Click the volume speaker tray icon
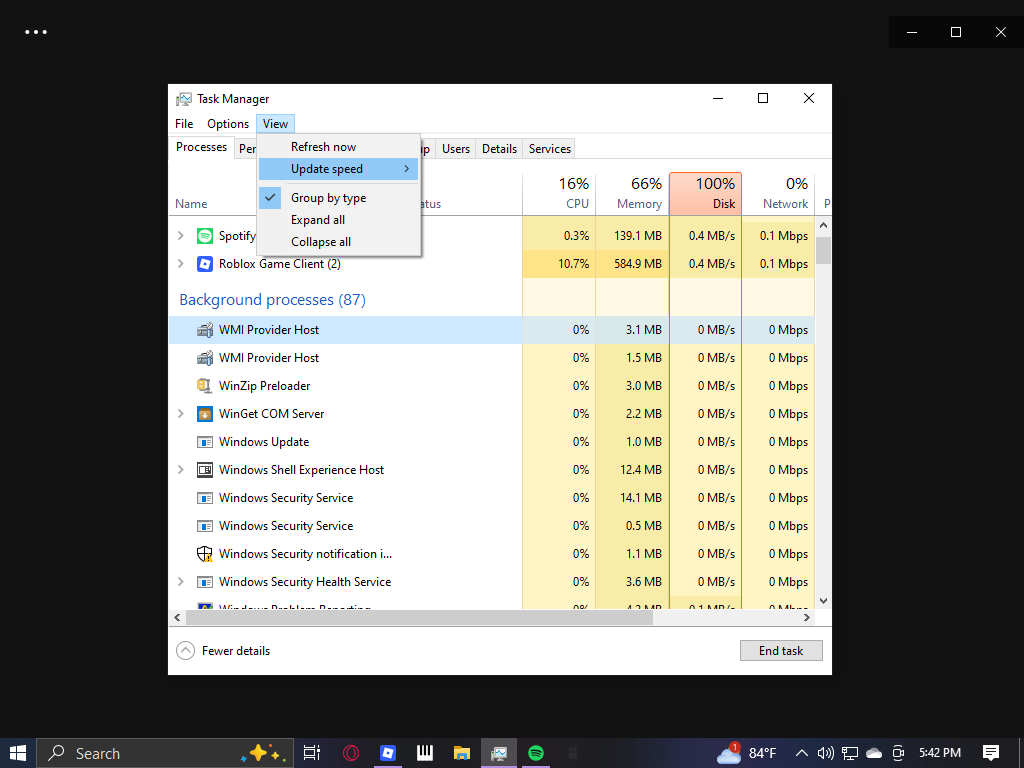Viewport: 1024px width, 768px height. (825, 753)
